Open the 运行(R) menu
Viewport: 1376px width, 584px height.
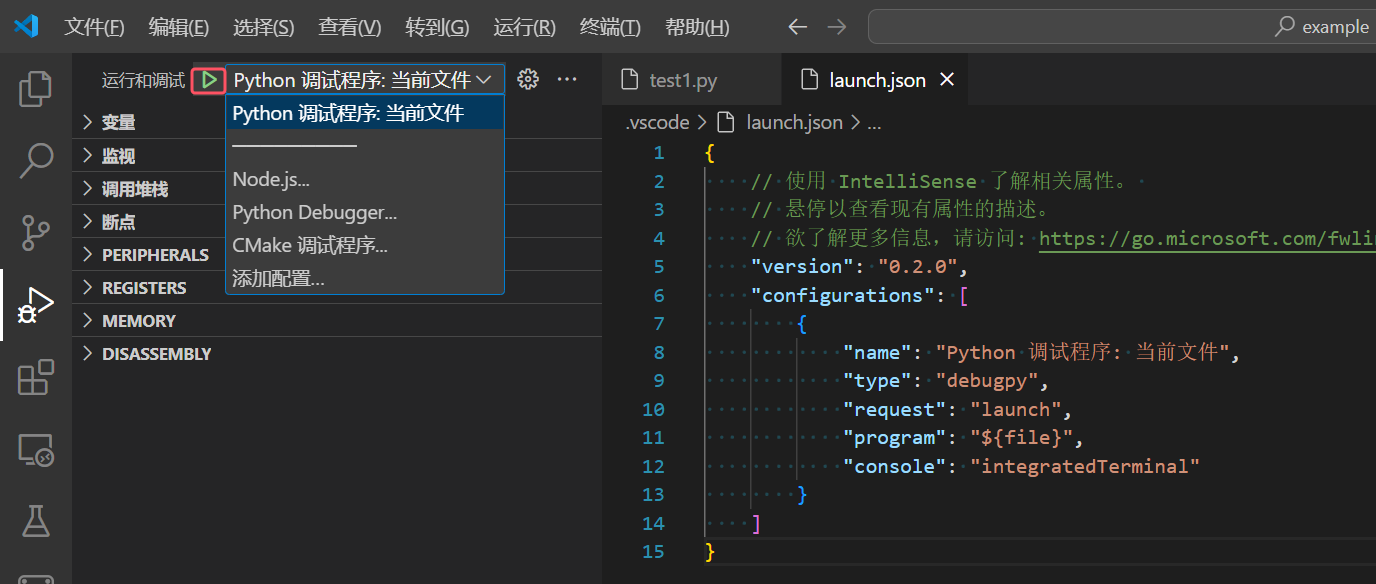point(525,27)
